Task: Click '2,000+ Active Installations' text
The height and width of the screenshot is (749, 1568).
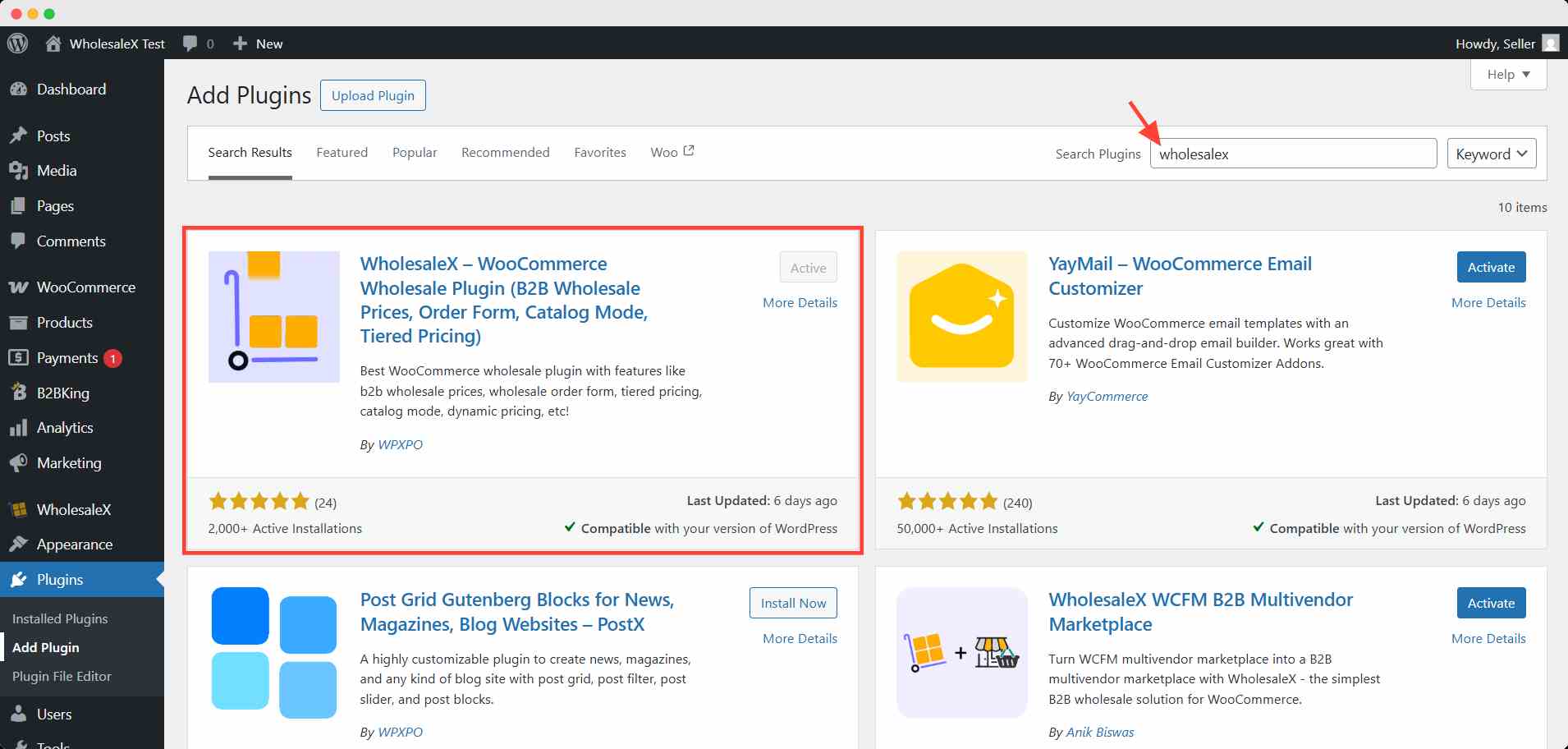Action: point(285,529)
